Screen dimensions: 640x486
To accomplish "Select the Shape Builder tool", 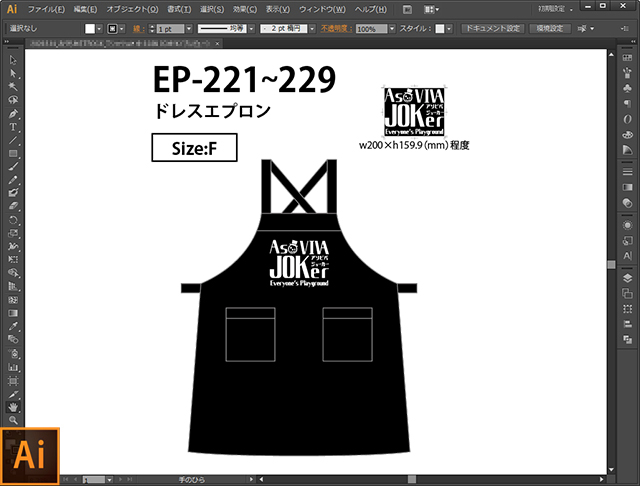I will (x=13, y=273).
